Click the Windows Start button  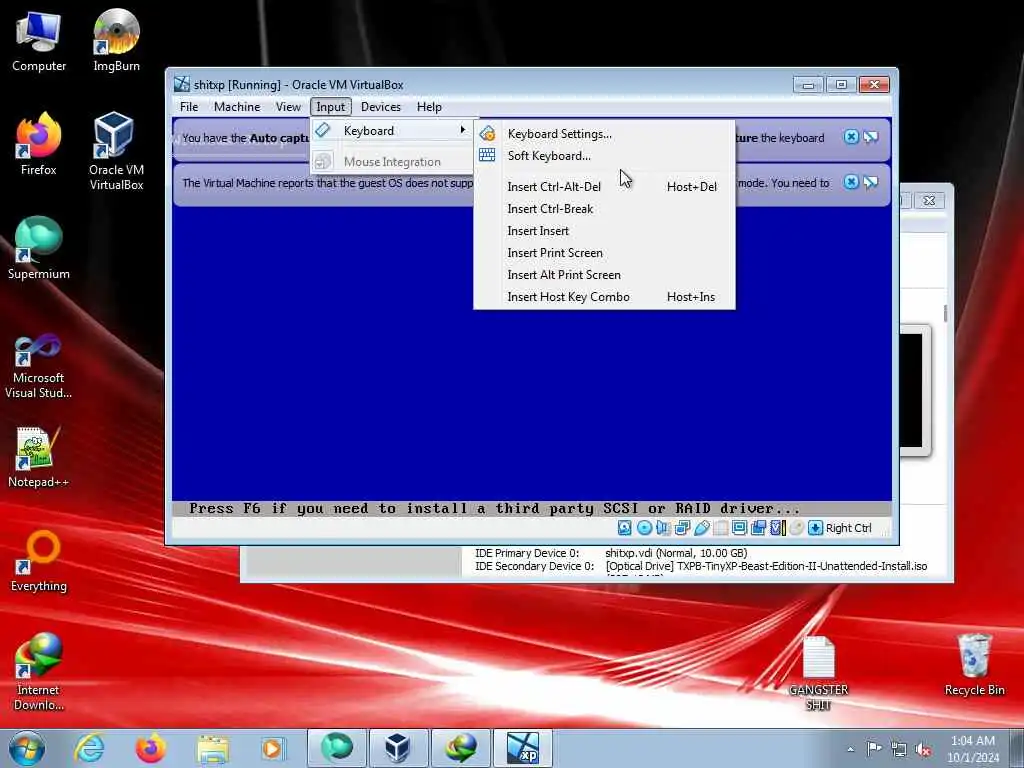27,748
